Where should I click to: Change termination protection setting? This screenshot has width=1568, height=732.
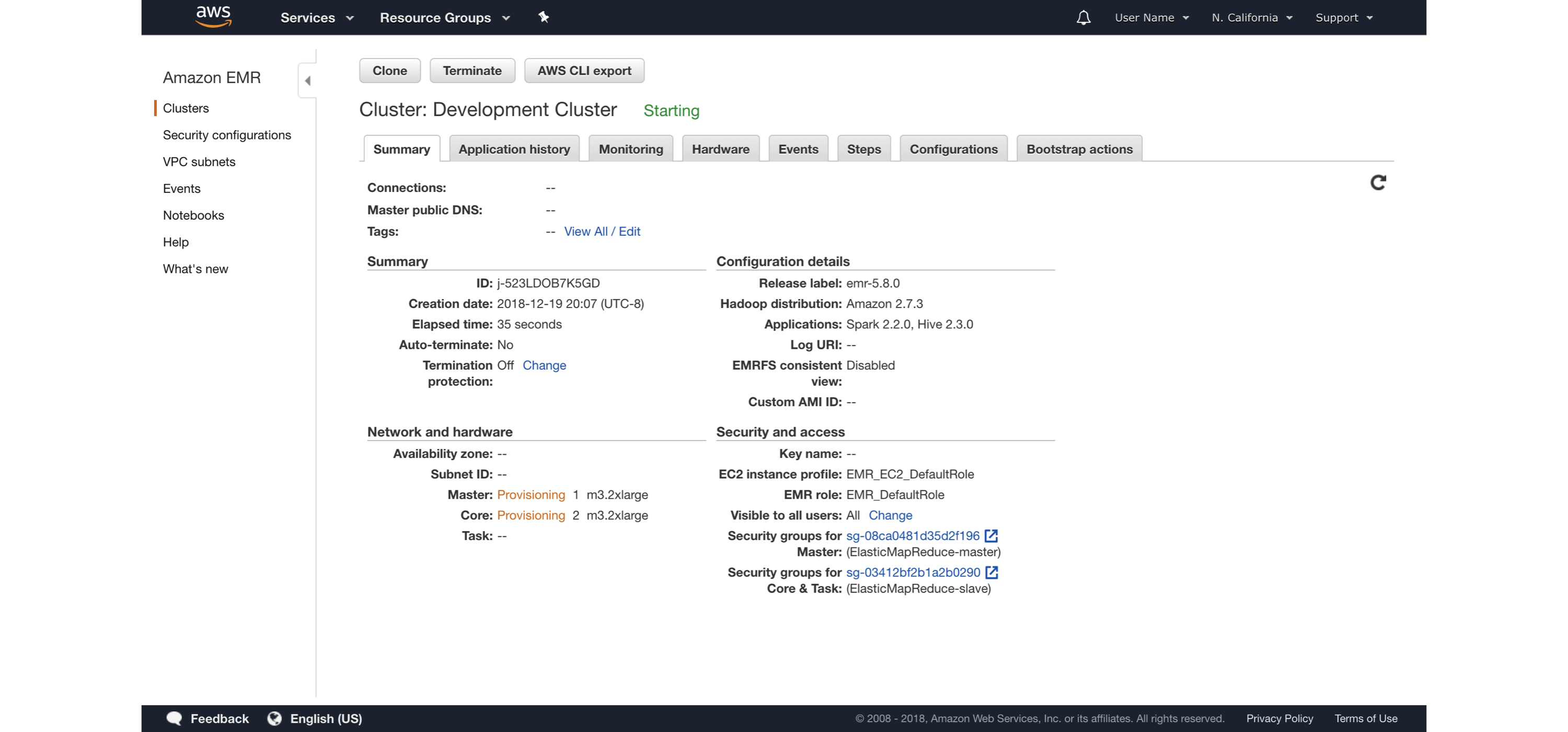pyautogui.click(x=544, y=365)
